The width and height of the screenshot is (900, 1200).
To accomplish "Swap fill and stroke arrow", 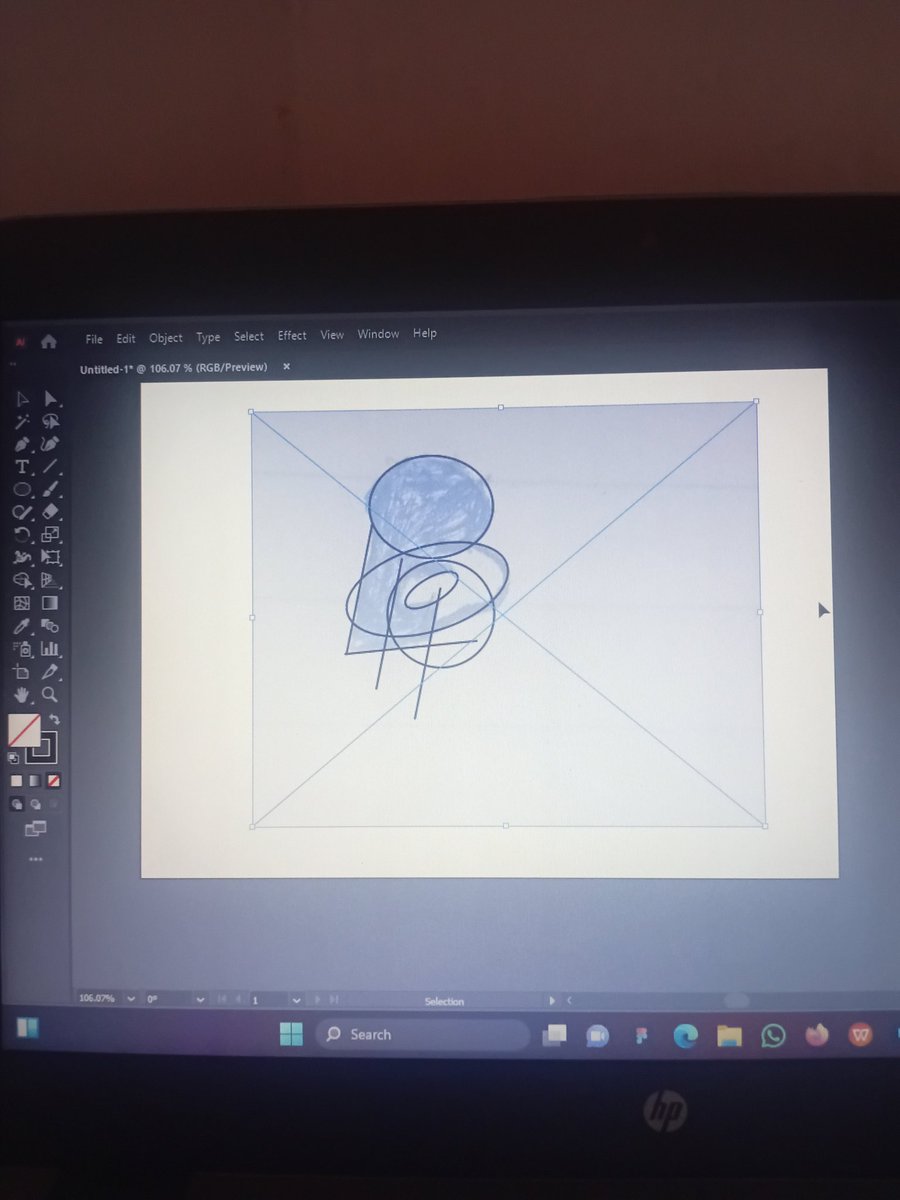I will pyautogui.click(x=55, y=719).
